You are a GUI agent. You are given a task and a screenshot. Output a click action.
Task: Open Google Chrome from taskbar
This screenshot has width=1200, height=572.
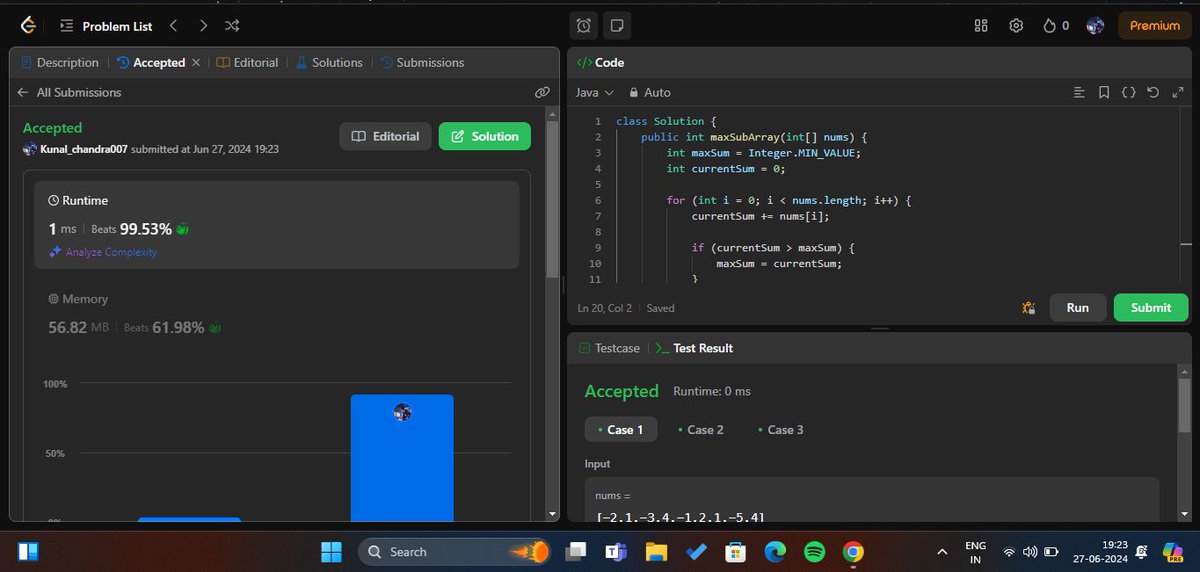(x=853, y=552)
